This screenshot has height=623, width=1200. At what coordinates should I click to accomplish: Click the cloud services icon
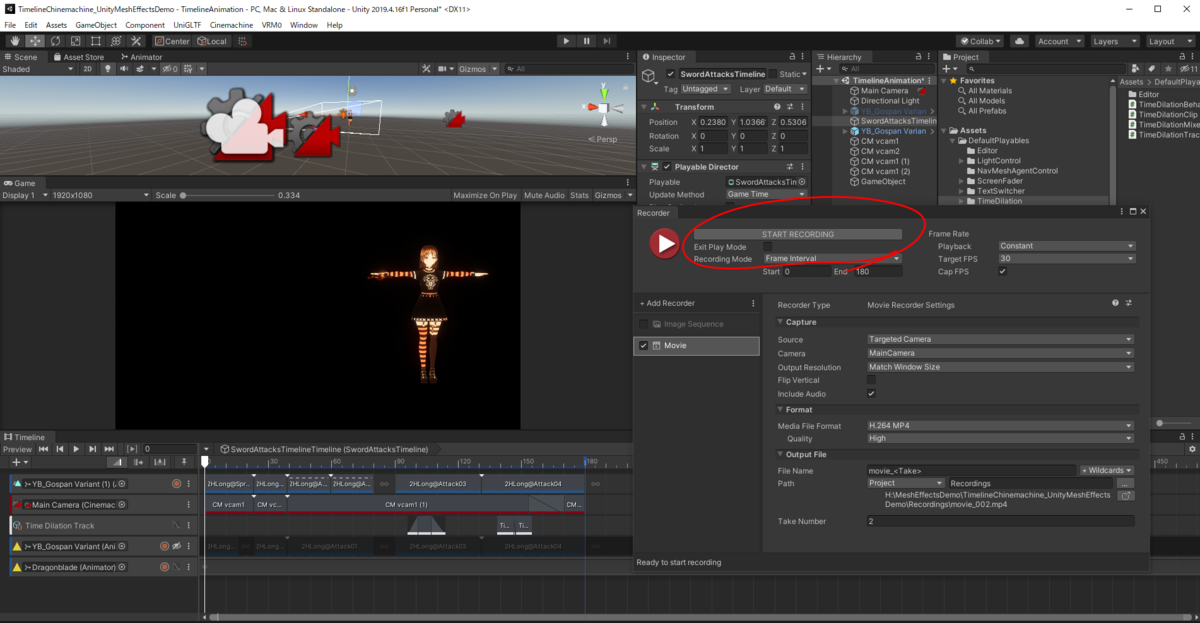pyautogui.click(x=1019, y=41)
